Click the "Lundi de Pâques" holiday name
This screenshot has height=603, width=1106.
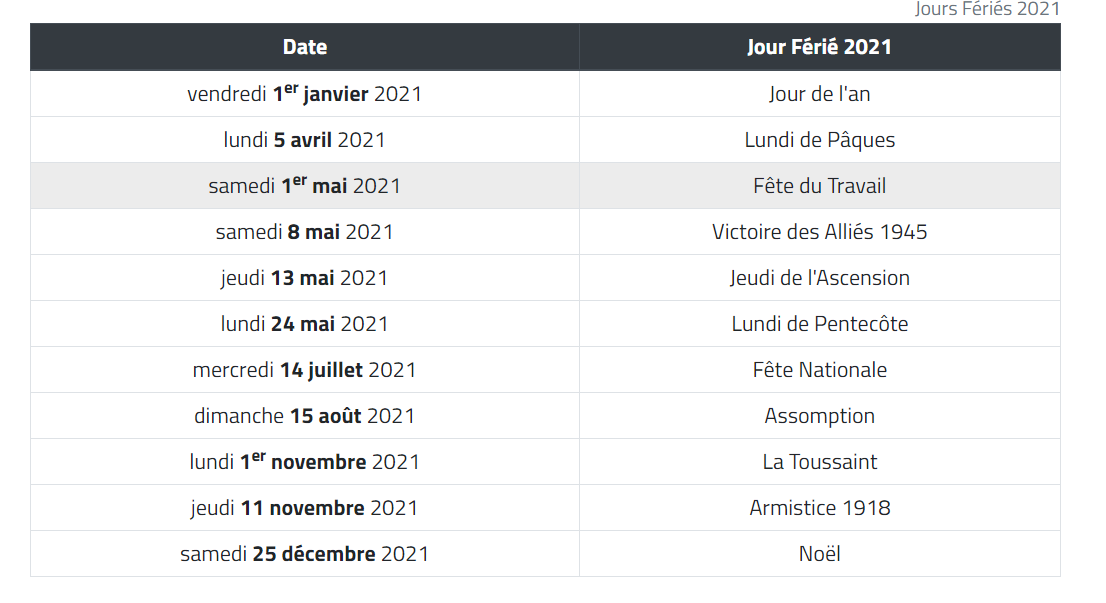point(819,140)
